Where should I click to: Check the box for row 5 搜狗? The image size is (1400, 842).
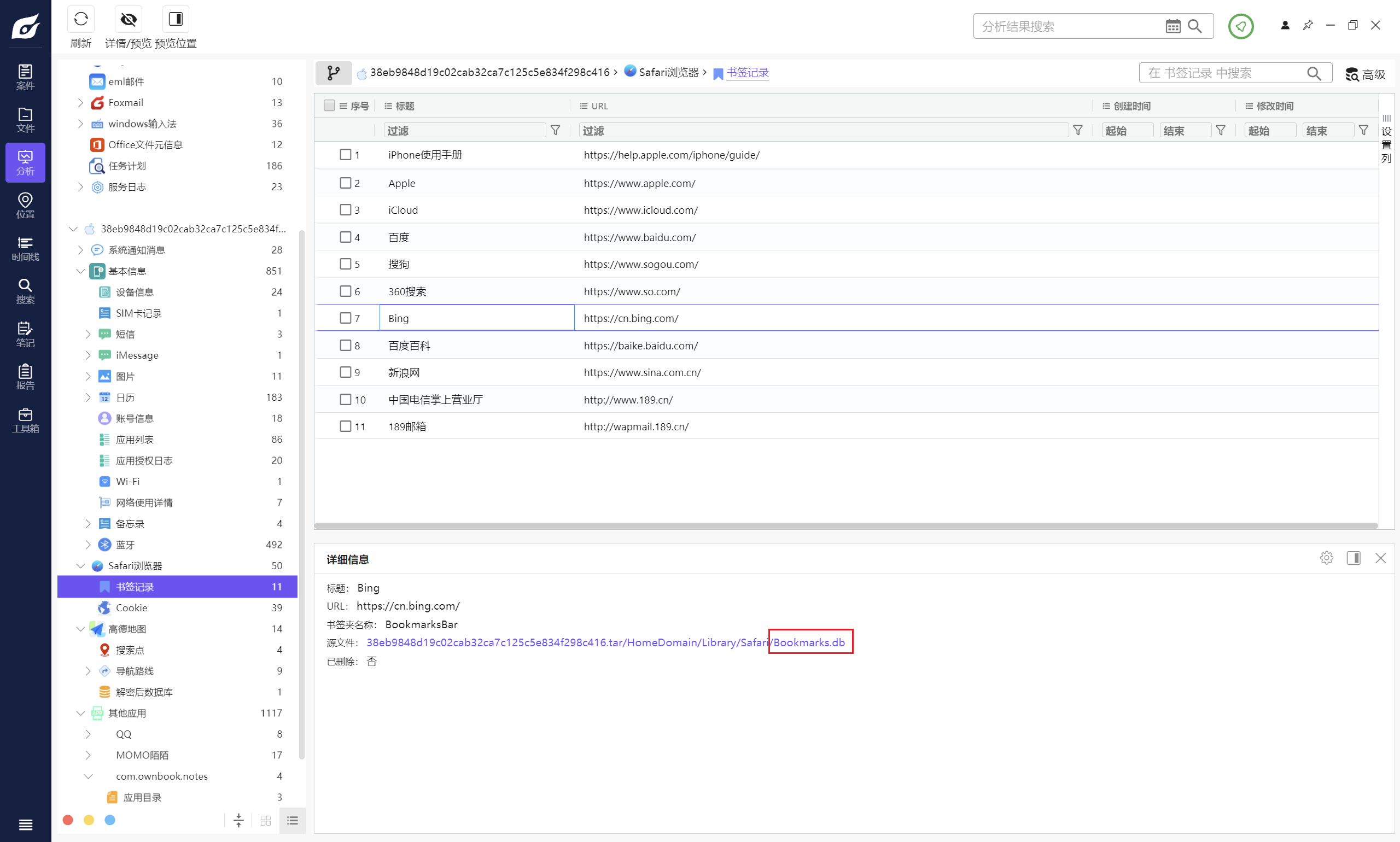coord(345,264)
